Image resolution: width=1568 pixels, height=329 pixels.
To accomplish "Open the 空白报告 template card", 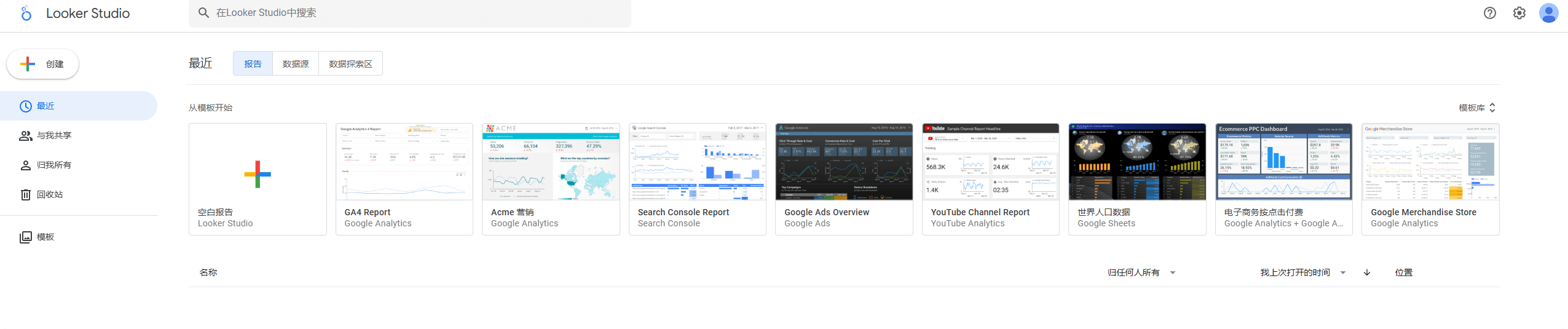I will (x=258, y=179).
